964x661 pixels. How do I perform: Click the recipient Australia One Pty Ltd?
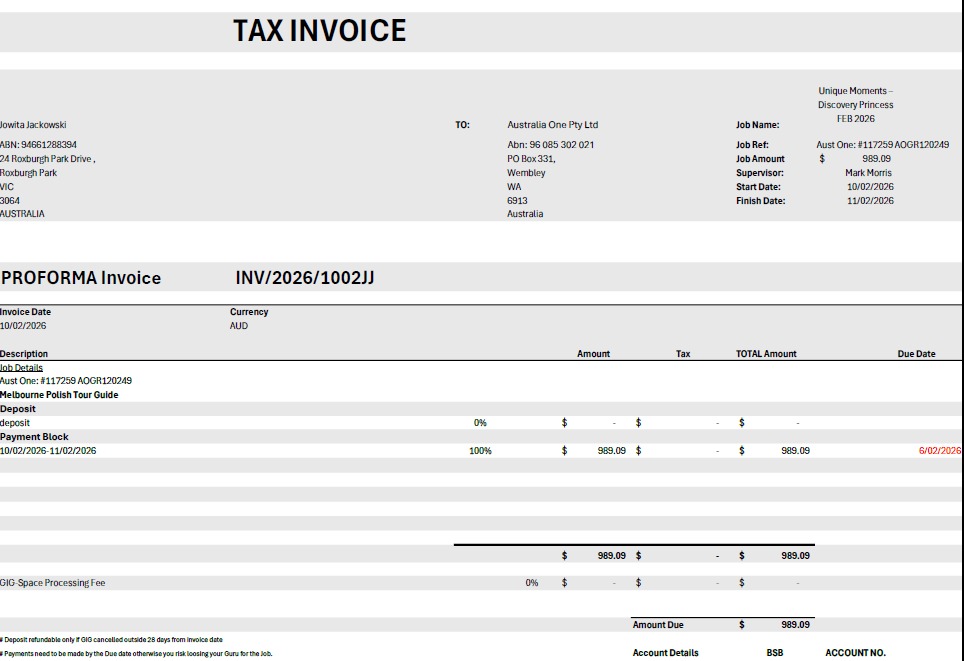tap(553, 125)
